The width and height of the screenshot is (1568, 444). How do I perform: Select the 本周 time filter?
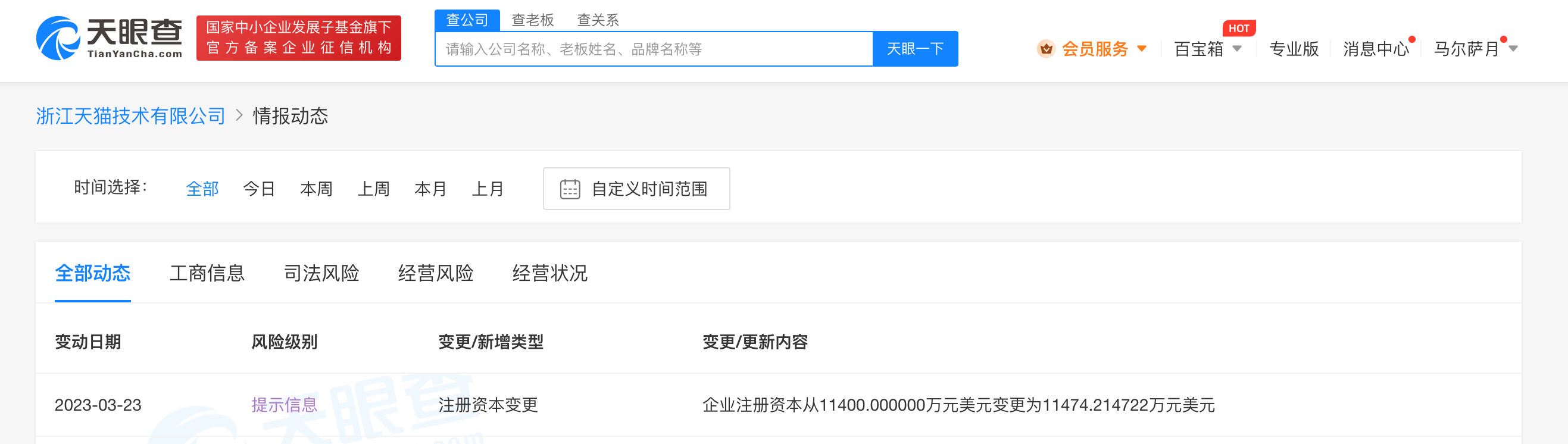(317, 189)
